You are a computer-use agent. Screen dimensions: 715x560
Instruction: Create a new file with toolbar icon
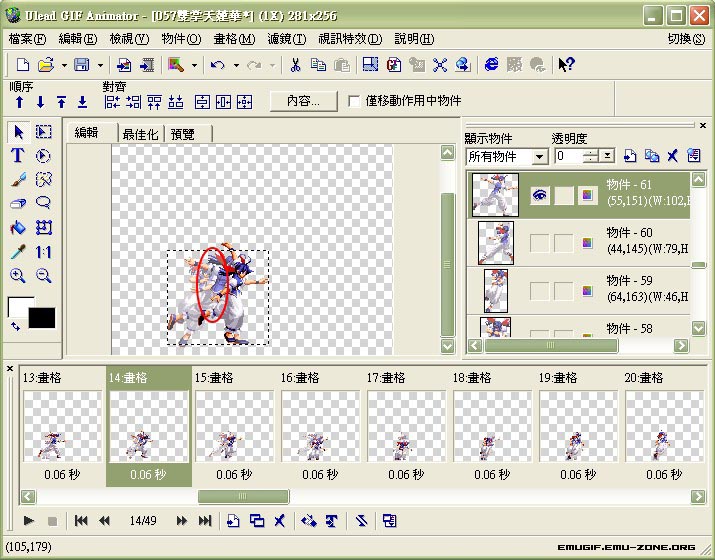pyautogui.click(x=23, y=65)
